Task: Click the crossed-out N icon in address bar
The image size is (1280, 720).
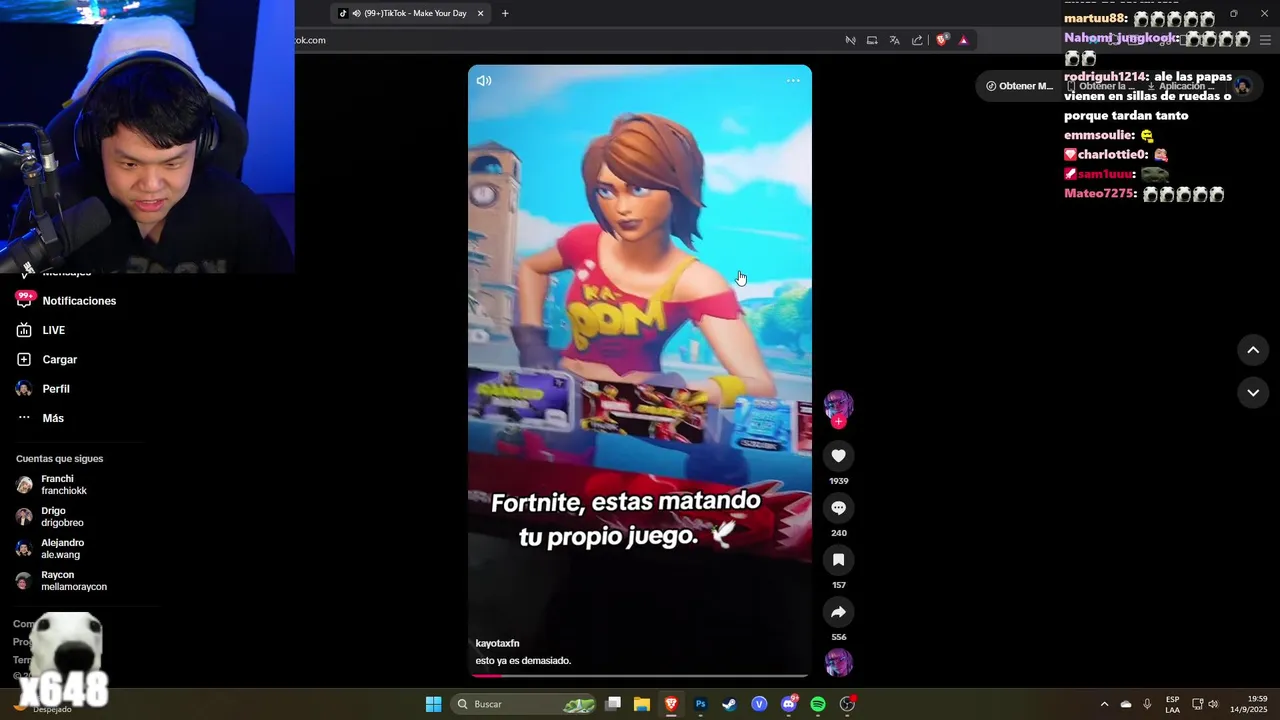Action: 850,40
